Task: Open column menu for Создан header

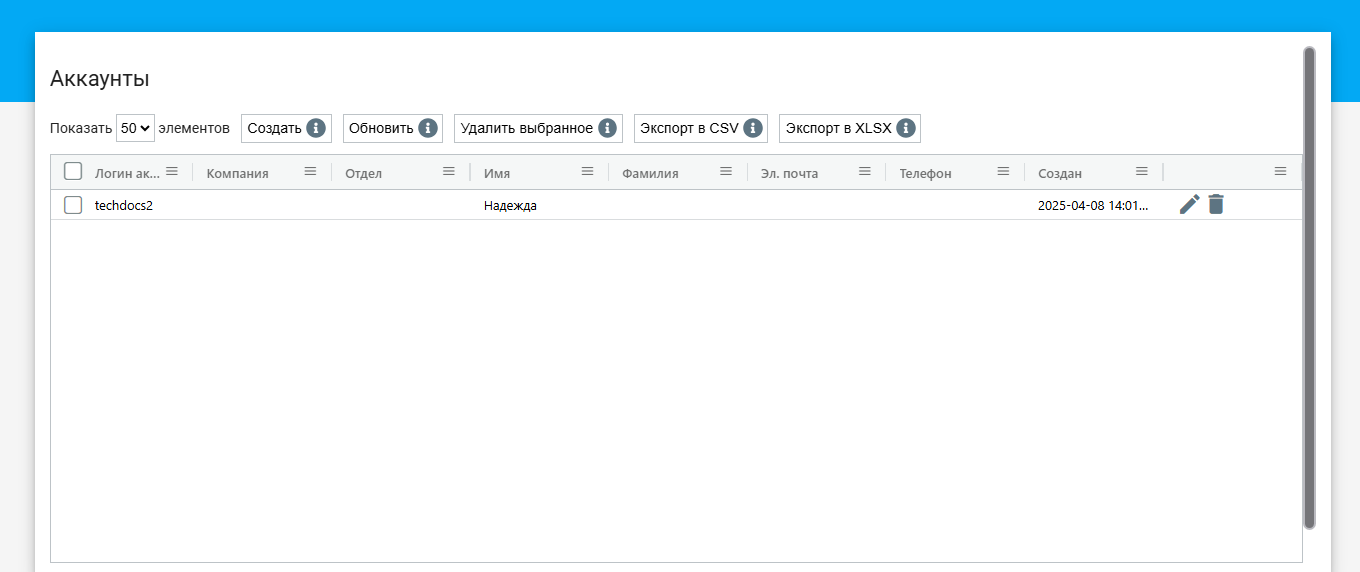Action: 1142,172
